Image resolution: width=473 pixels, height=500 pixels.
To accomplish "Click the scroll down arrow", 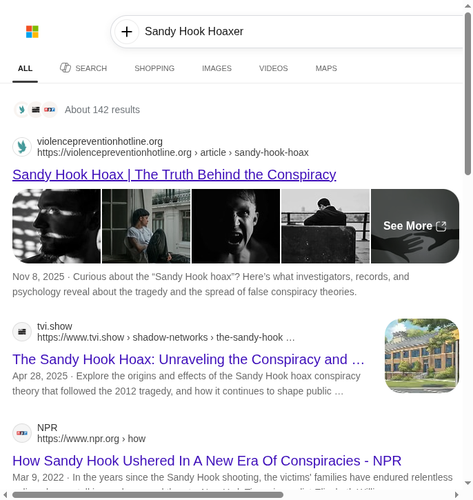I will (468, 483).
